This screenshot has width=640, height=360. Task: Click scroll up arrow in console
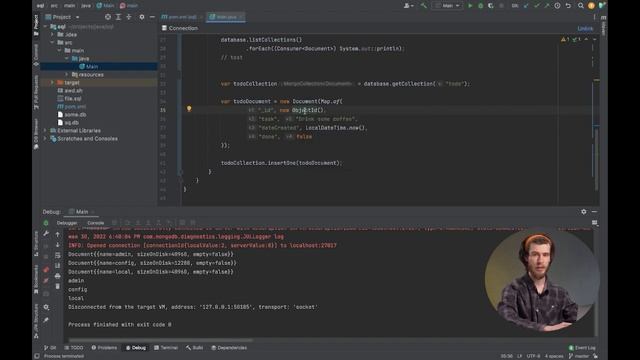click(x=58, y=234)
